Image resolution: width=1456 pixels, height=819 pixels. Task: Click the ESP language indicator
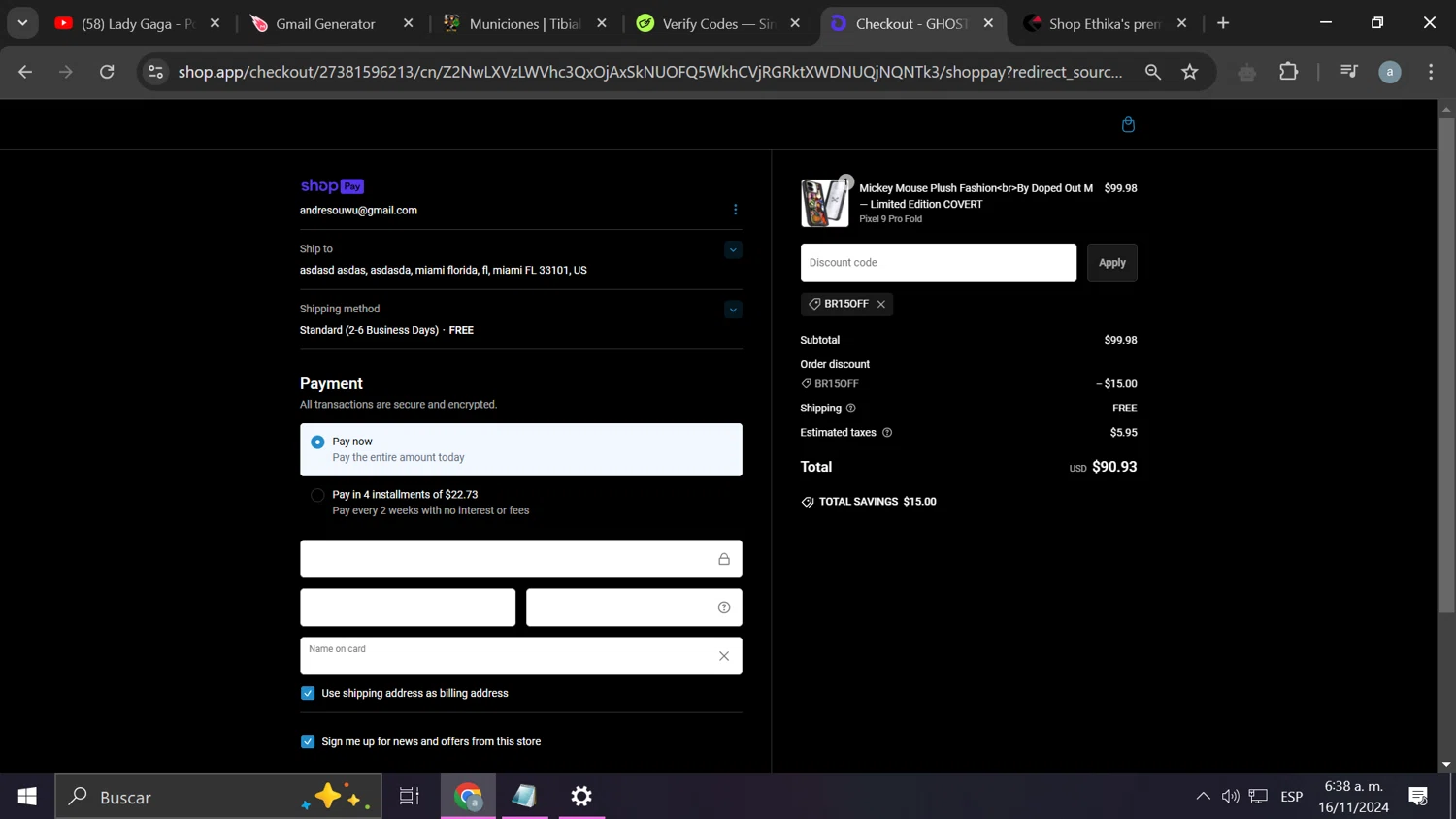(1291, 797)
